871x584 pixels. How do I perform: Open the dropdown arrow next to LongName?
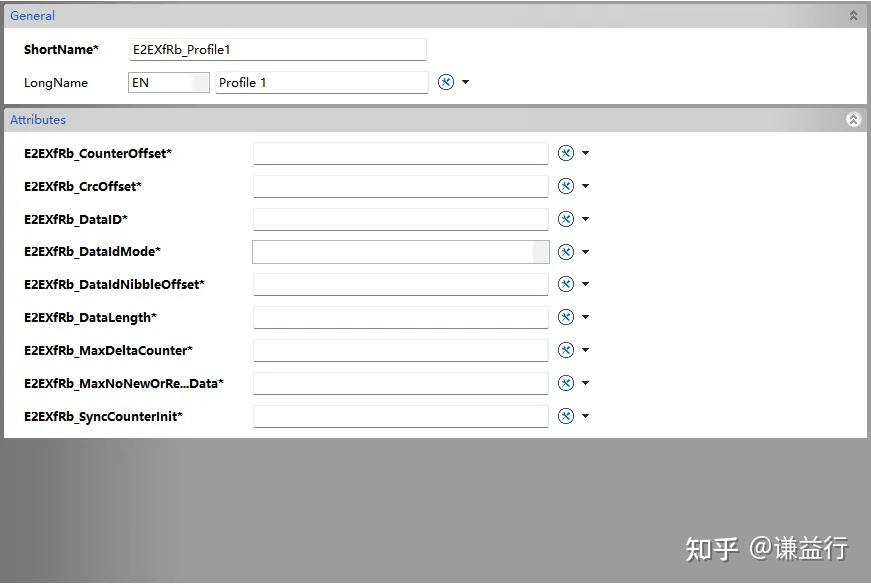coord(465,82)
